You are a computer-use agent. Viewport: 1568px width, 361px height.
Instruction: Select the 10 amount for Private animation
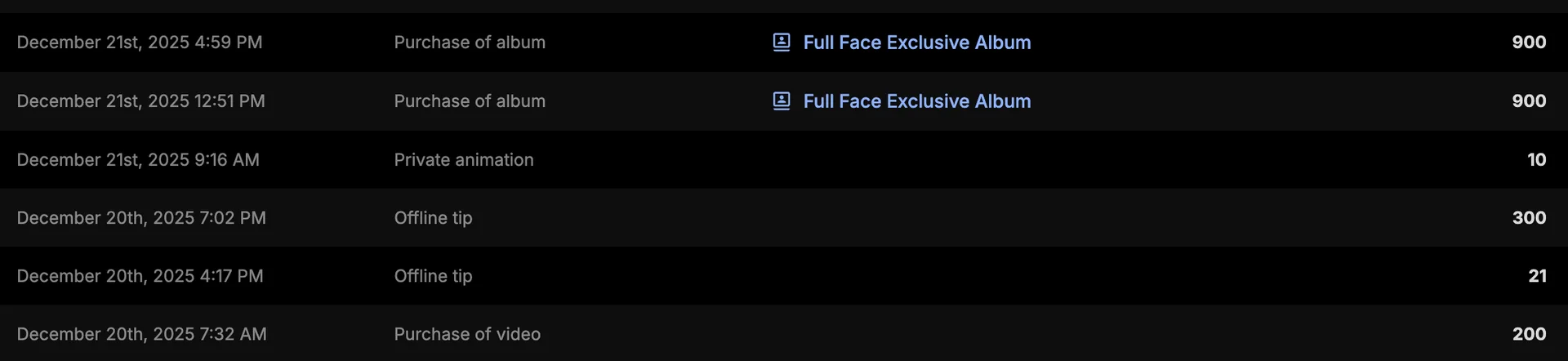[1536, 160]
